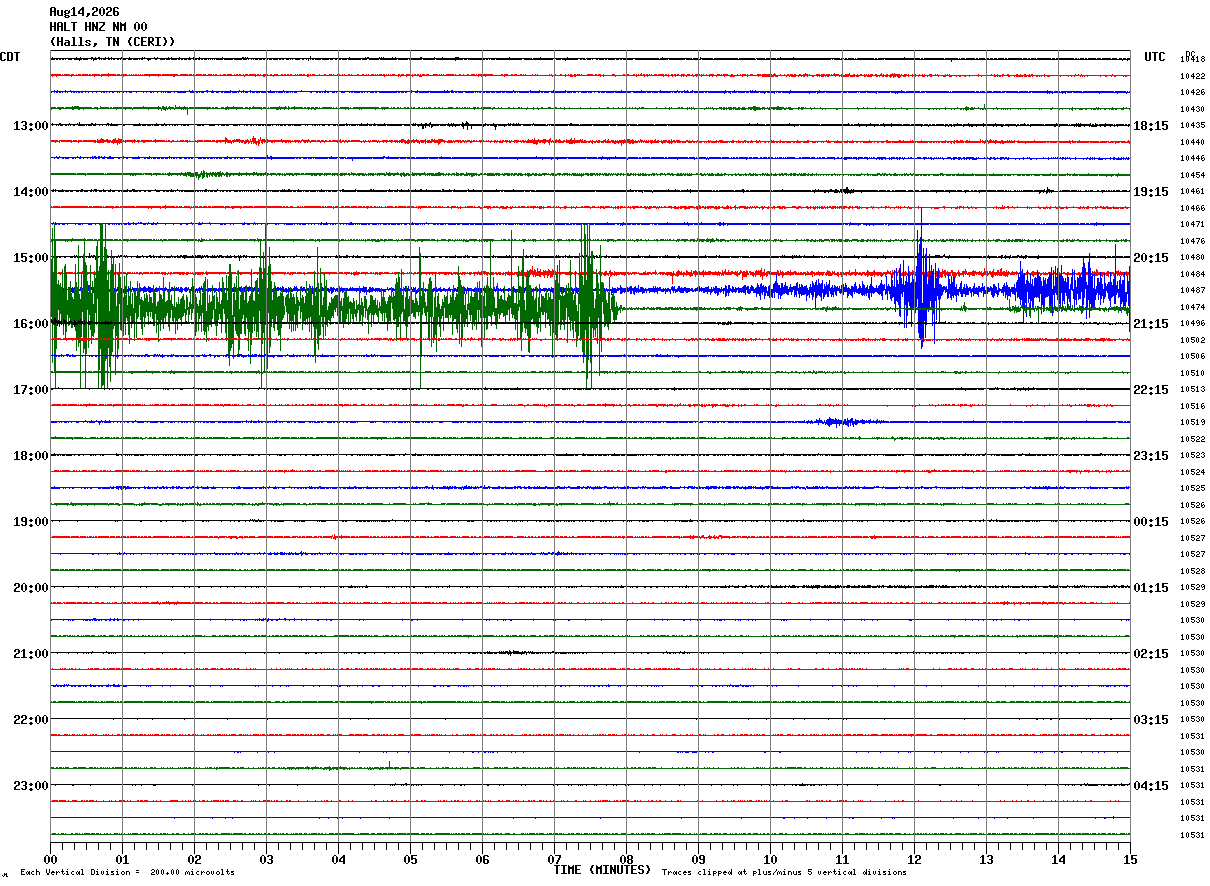Select the 19:00 CDT time label
Viewport: 1210px width, 886px height.
click(31, 522)
